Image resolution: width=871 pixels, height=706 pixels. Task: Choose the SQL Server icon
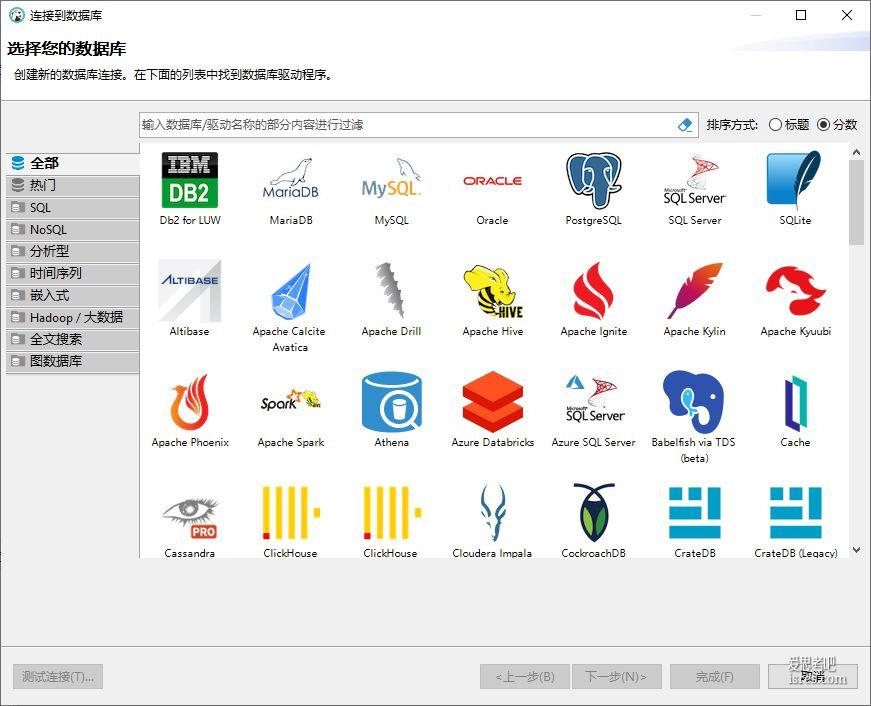coord(694,180)
